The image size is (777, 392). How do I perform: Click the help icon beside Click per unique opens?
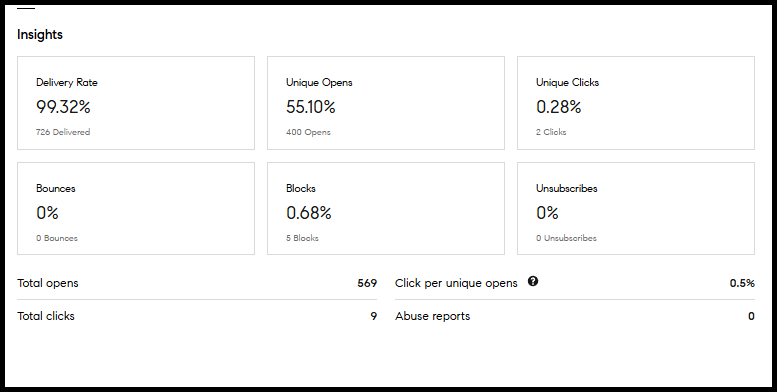[x=533, y=281]
